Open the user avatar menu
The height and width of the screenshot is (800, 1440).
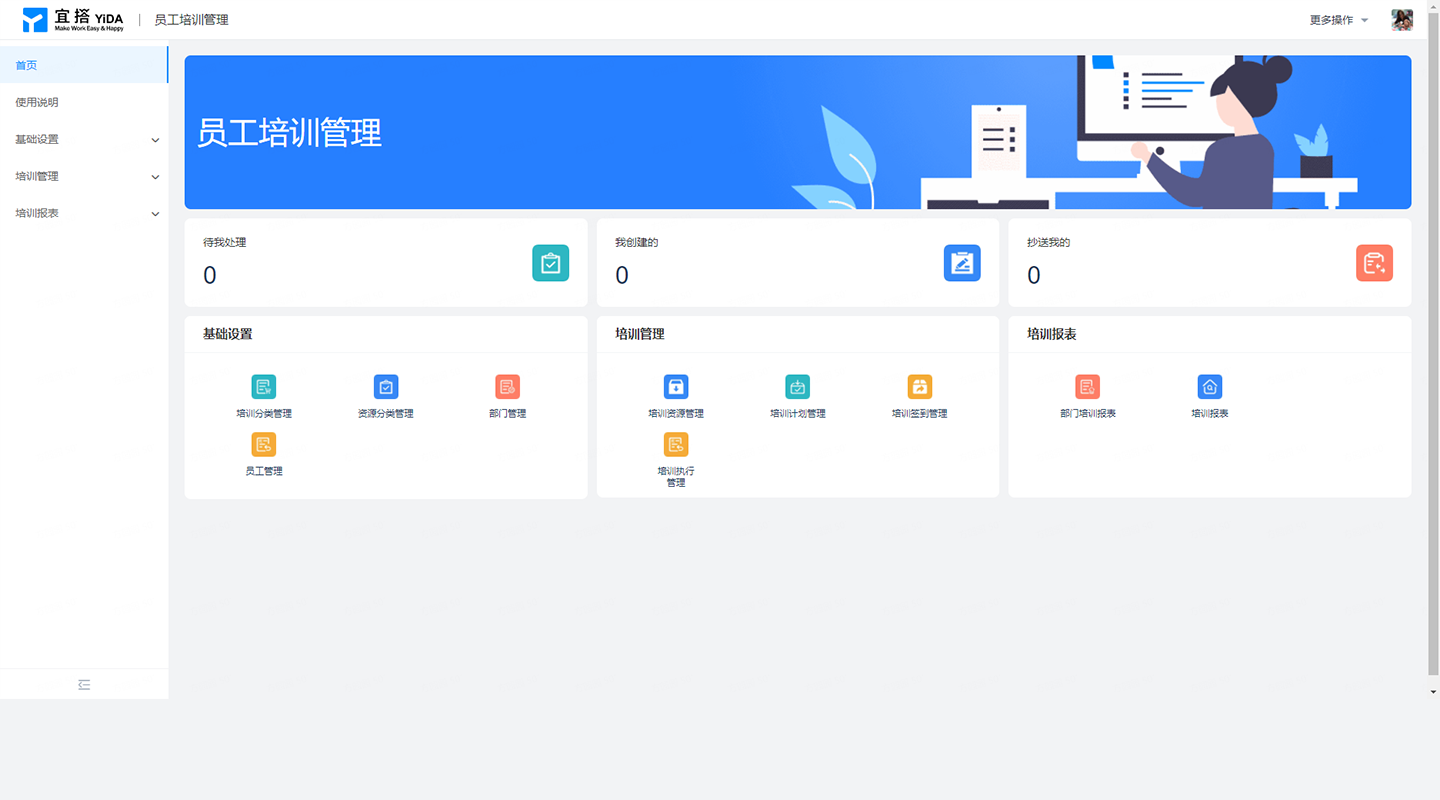point(1402,20)
